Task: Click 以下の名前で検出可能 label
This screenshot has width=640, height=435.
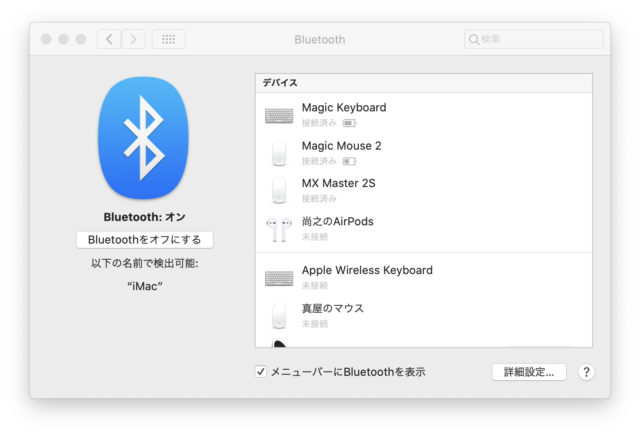Action: click(x=144, y=264)
